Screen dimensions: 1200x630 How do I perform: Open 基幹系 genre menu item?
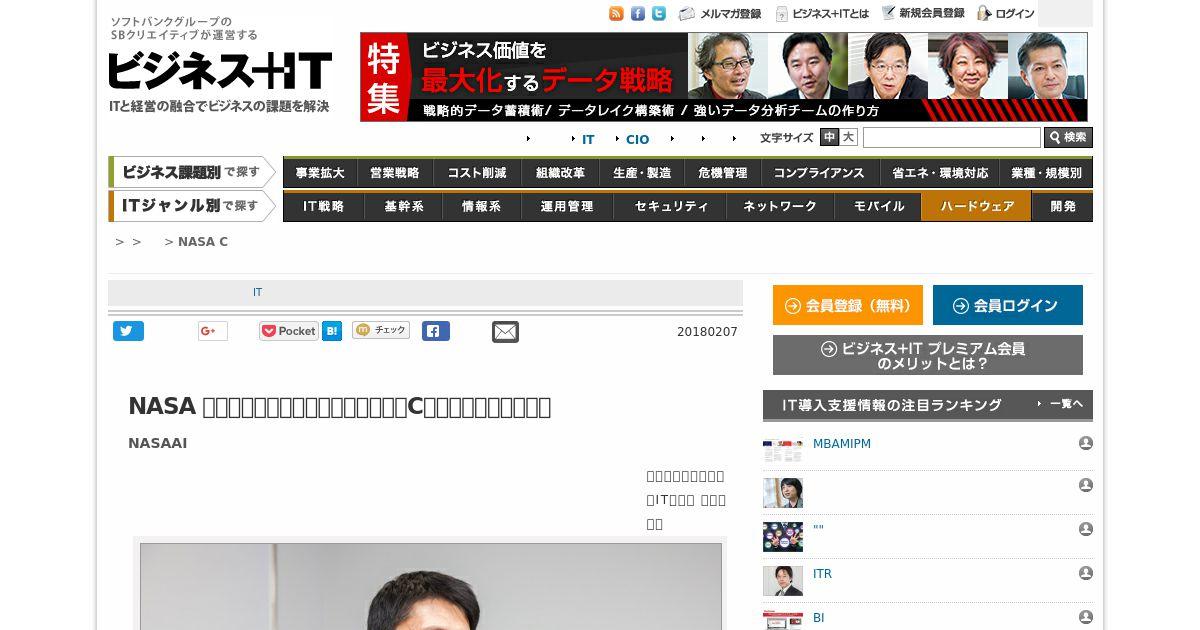(x=404, y=206)
